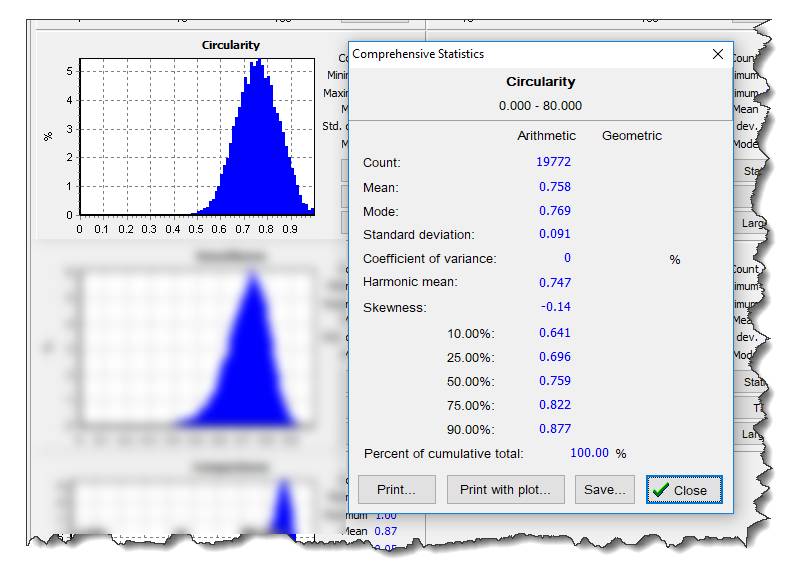Screen dimensions: 791x570
Task: Click the Arithmetic column header
Action: point(546,136)
